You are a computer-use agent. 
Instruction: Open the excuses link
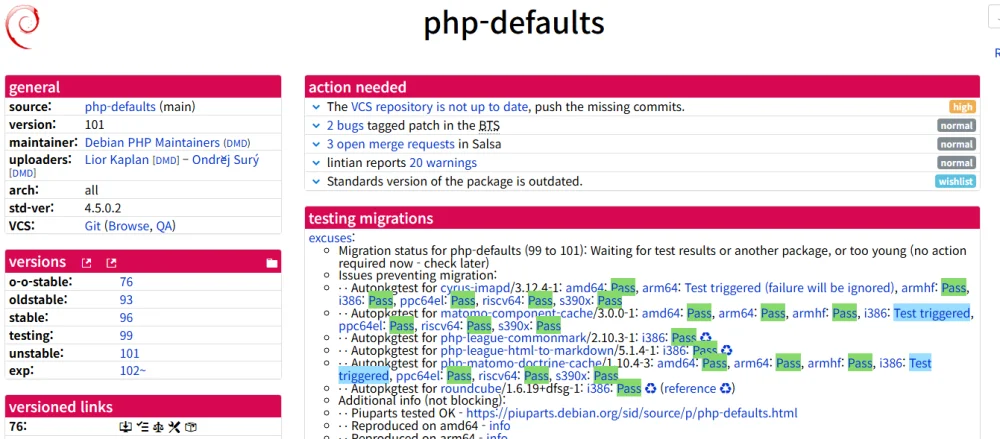pyautogui.click(x=331, y=238)
